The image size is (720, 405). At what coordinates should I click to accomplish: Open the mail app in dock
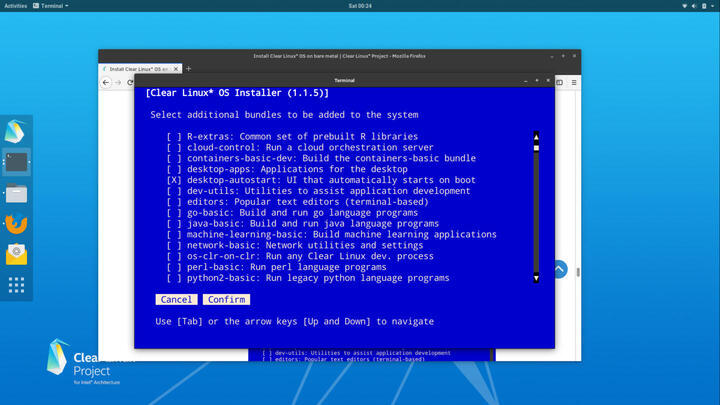17,254
